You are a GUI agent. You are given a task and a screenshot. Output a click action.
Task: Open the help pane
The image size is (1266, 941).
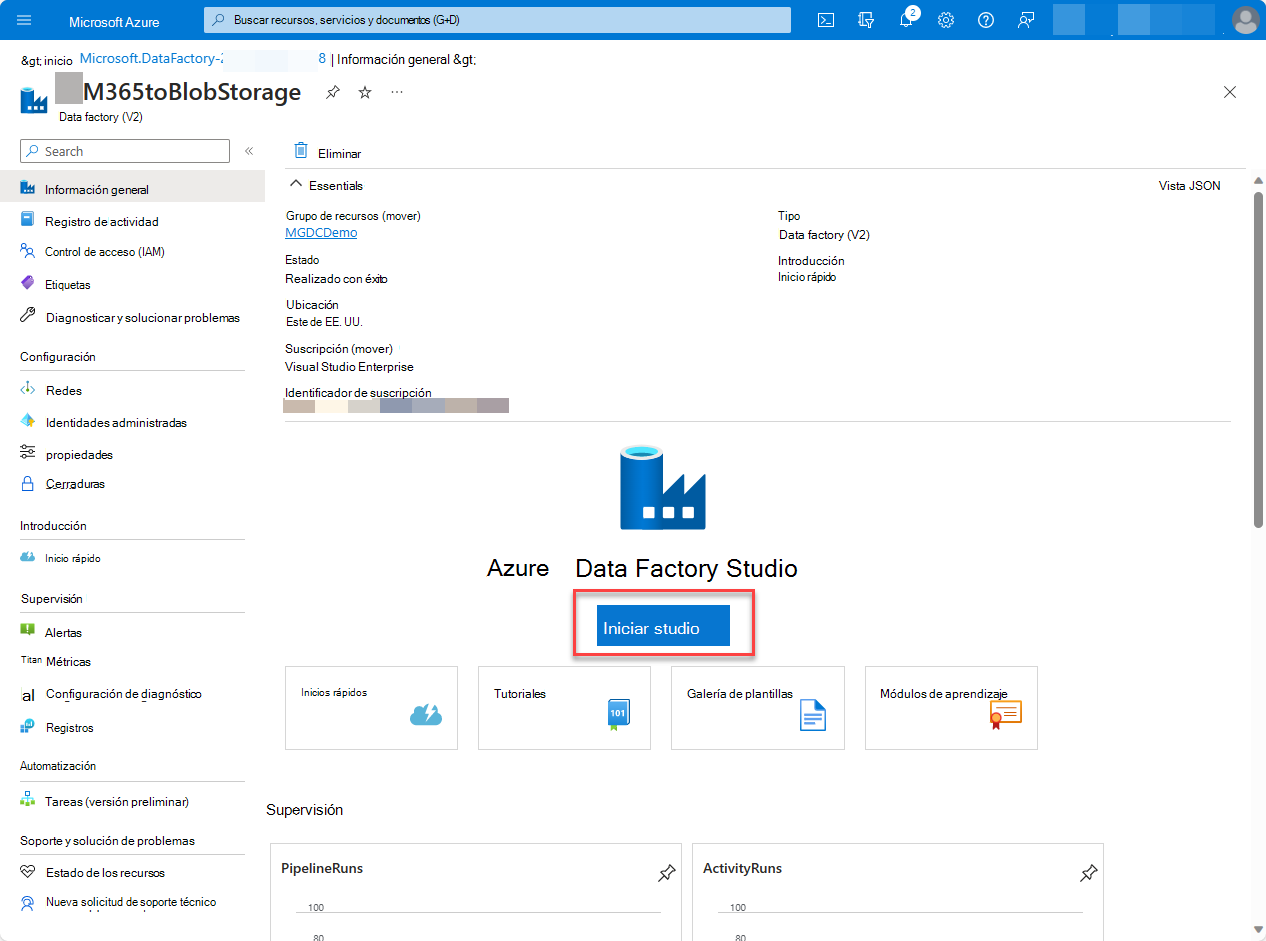coord(986,19)
